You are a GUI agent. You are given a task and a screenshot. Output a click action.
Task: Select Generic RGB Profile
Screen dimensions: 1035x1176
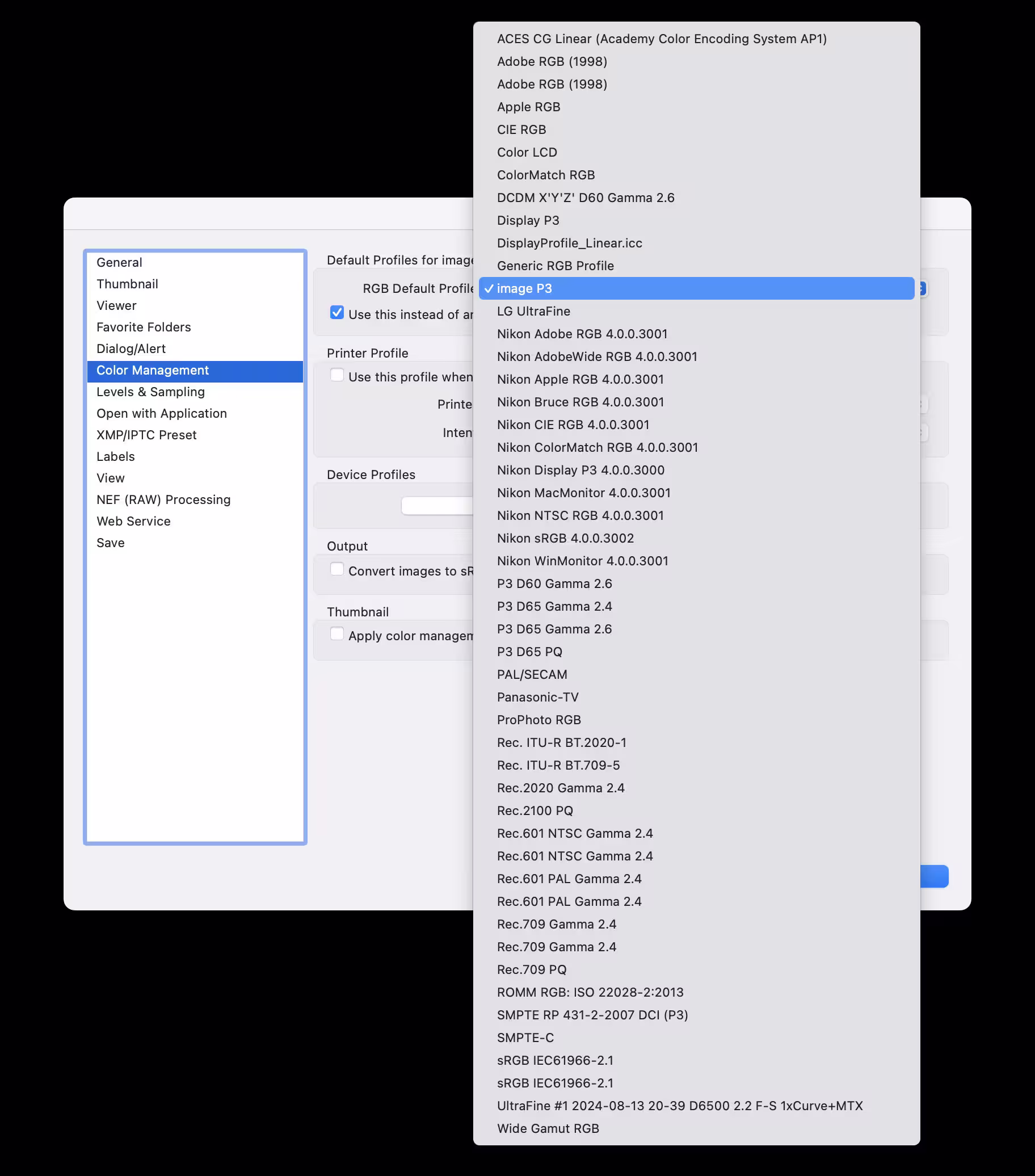696,266
